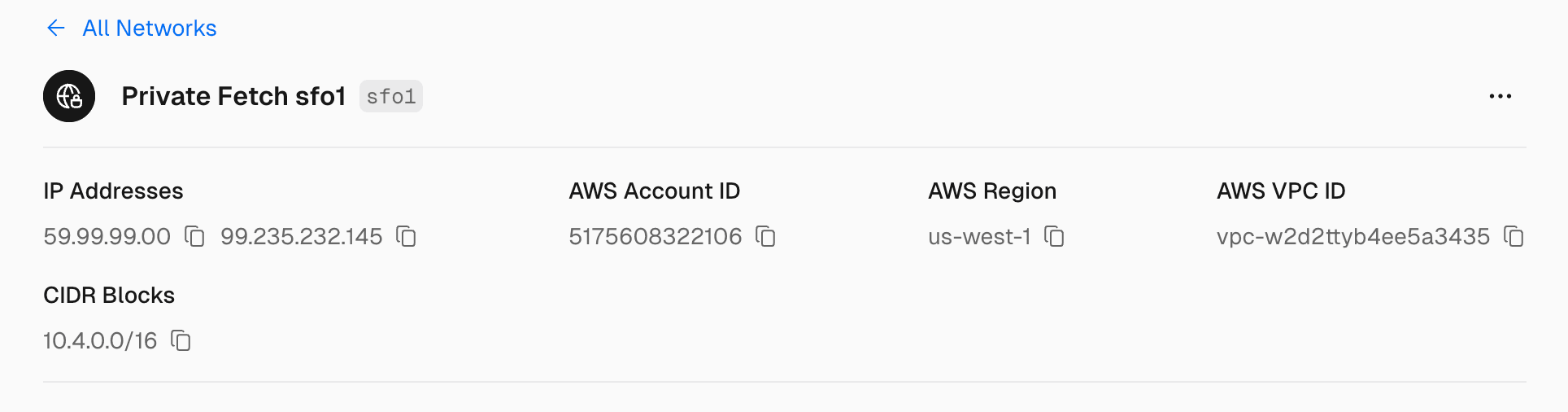Copy the AWS Account ID
Viewport: 1568px width, 412px height.
[765, 236]
